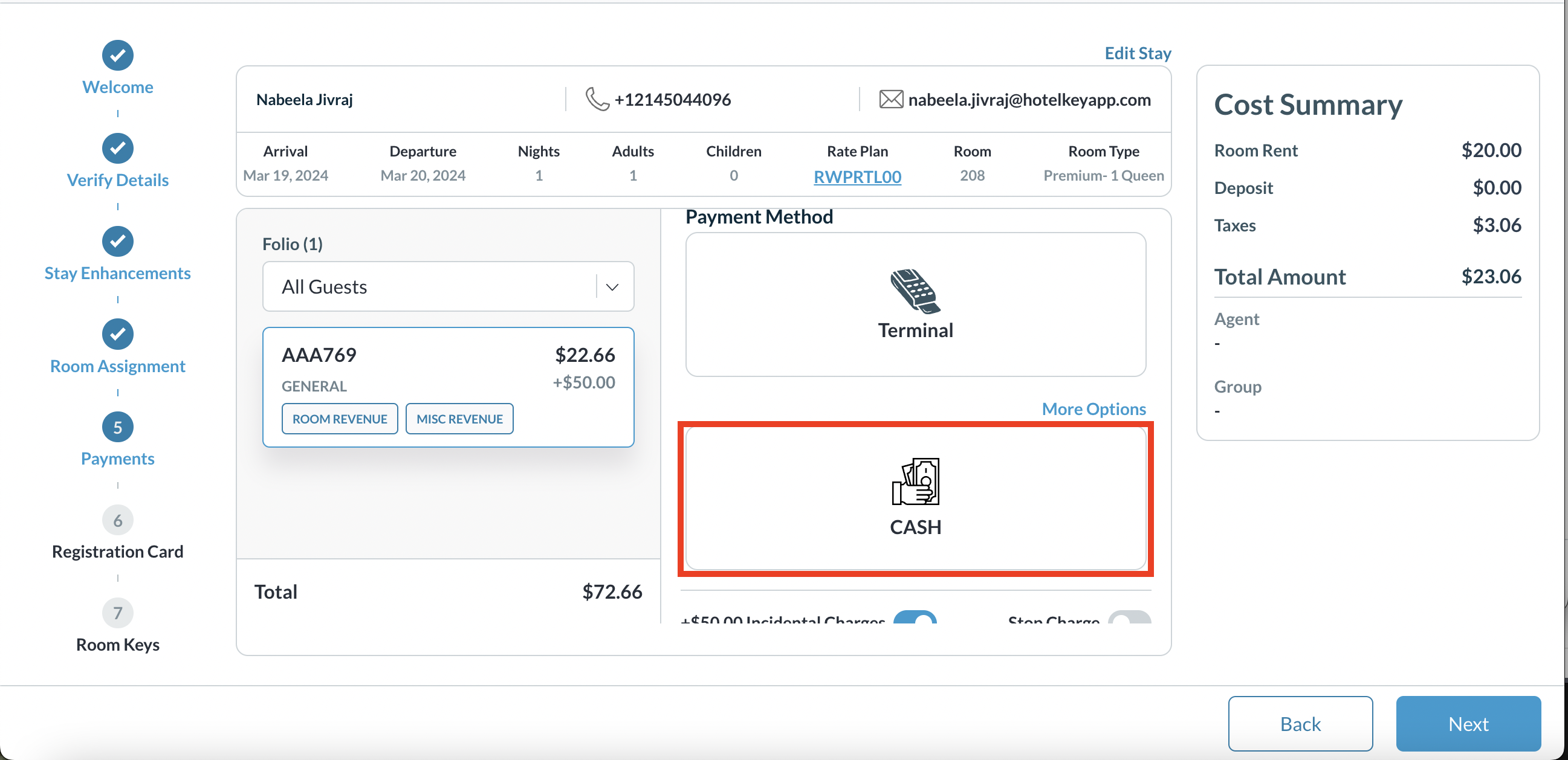Click the chevron arrow in All Guests
Screen dimensions: 1568x760
[x=612, y=286]
